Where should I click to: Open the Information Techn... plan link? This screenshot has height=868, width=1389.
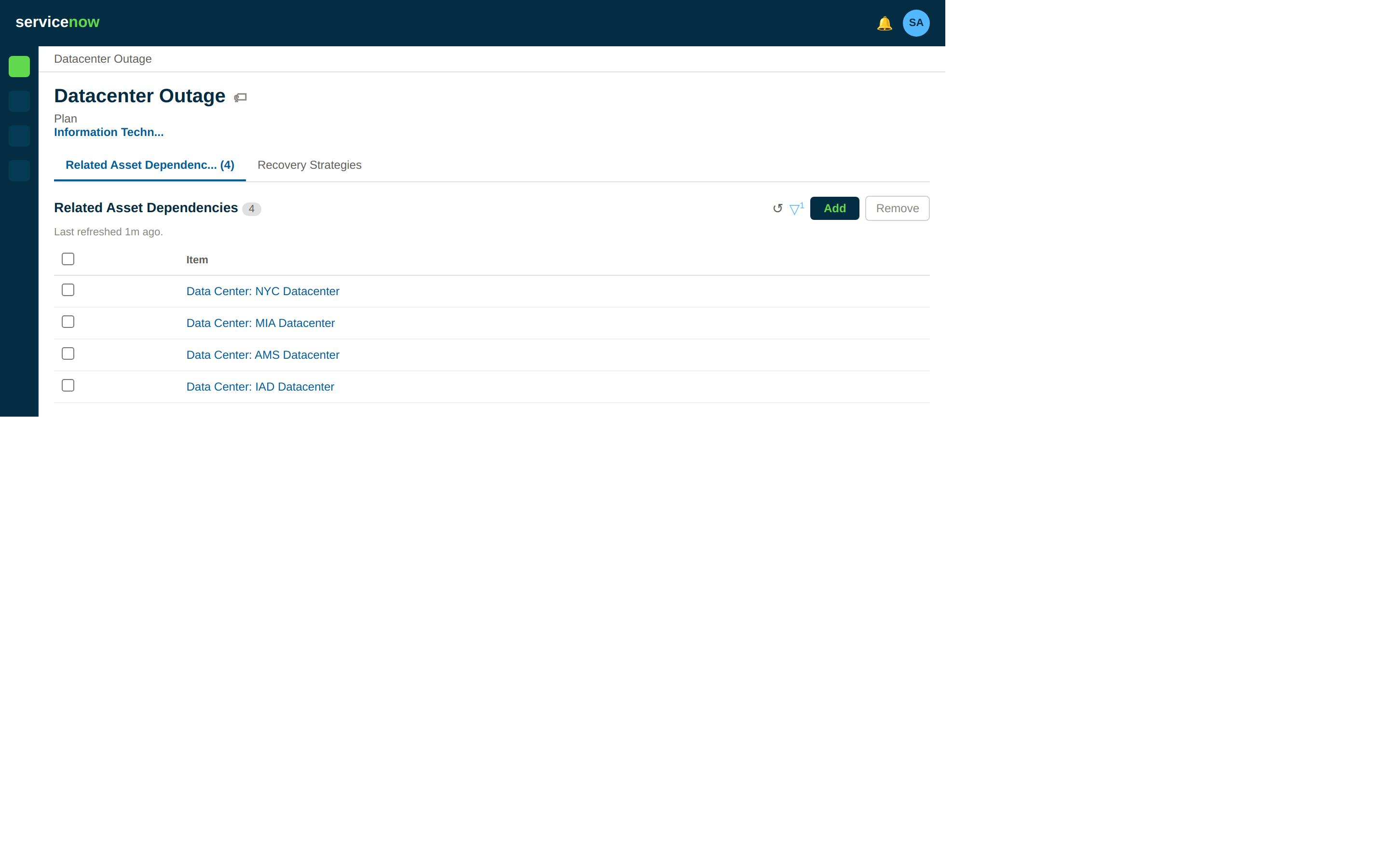point(109,133)
